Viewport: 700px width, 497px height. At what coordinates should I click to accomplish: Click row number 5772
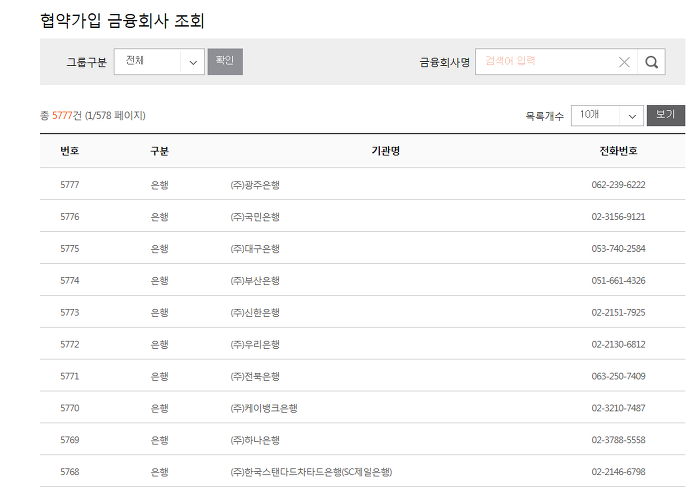[x=70, y=345]
